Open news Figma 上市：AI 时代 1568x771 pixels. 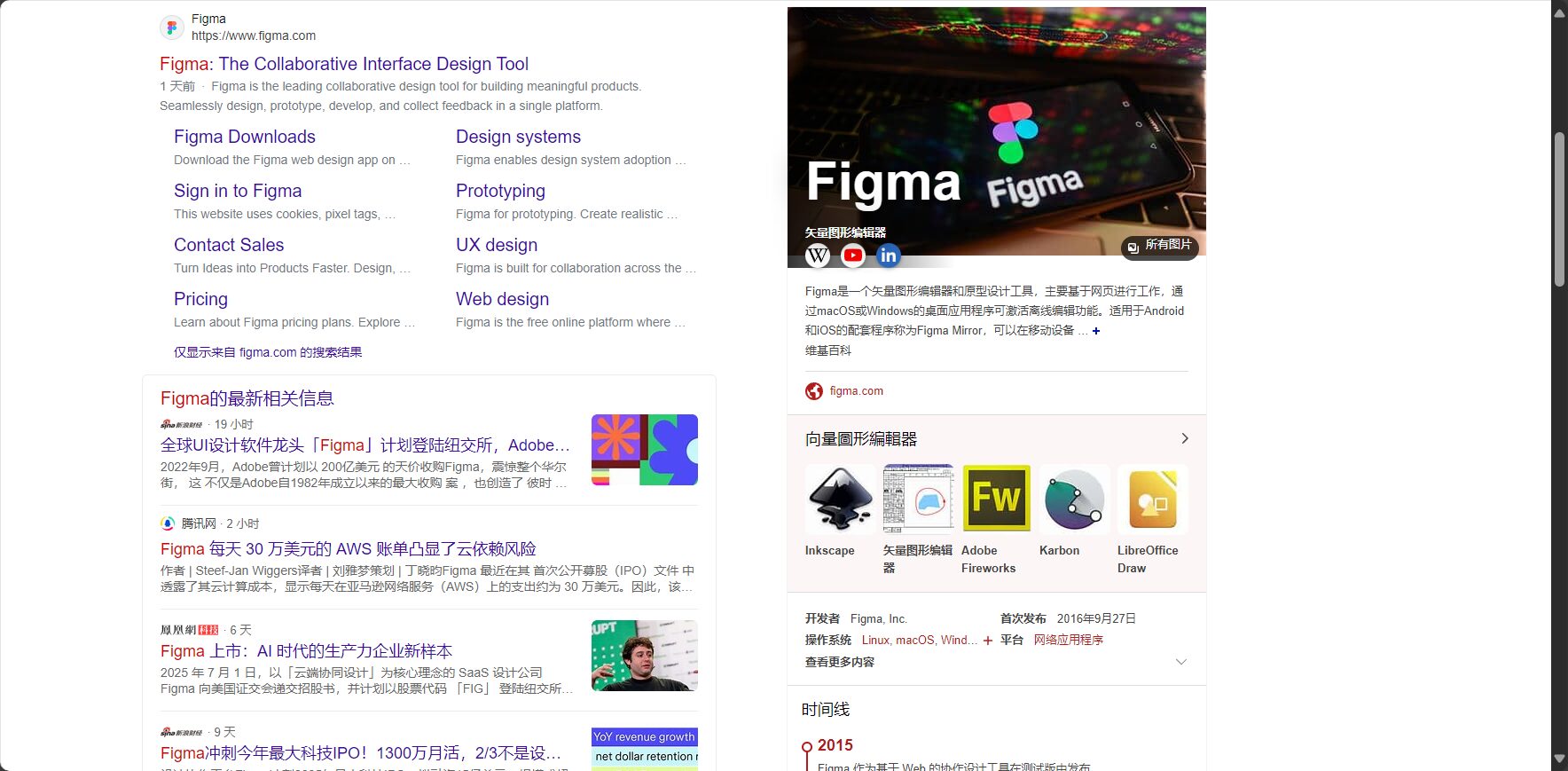pyautogui.click(x=306, y=651)
